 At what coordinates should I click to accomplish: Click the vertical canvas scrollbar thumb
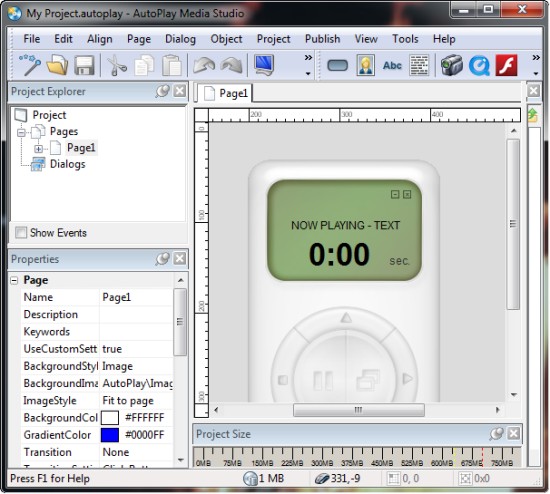pos(513,224)
